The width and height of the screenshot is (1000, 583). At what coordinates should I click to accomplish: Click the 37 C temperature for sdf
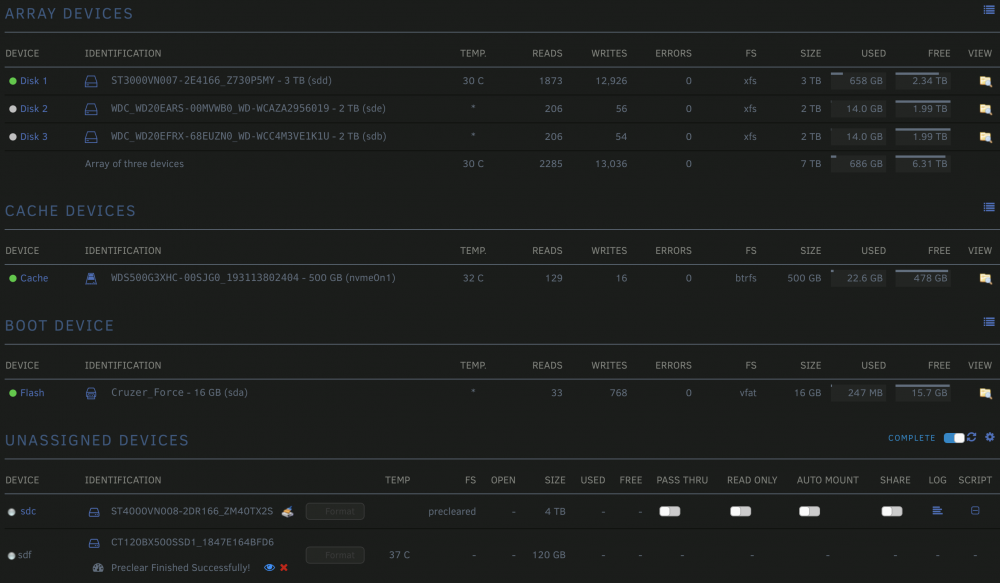coord(399,555)
